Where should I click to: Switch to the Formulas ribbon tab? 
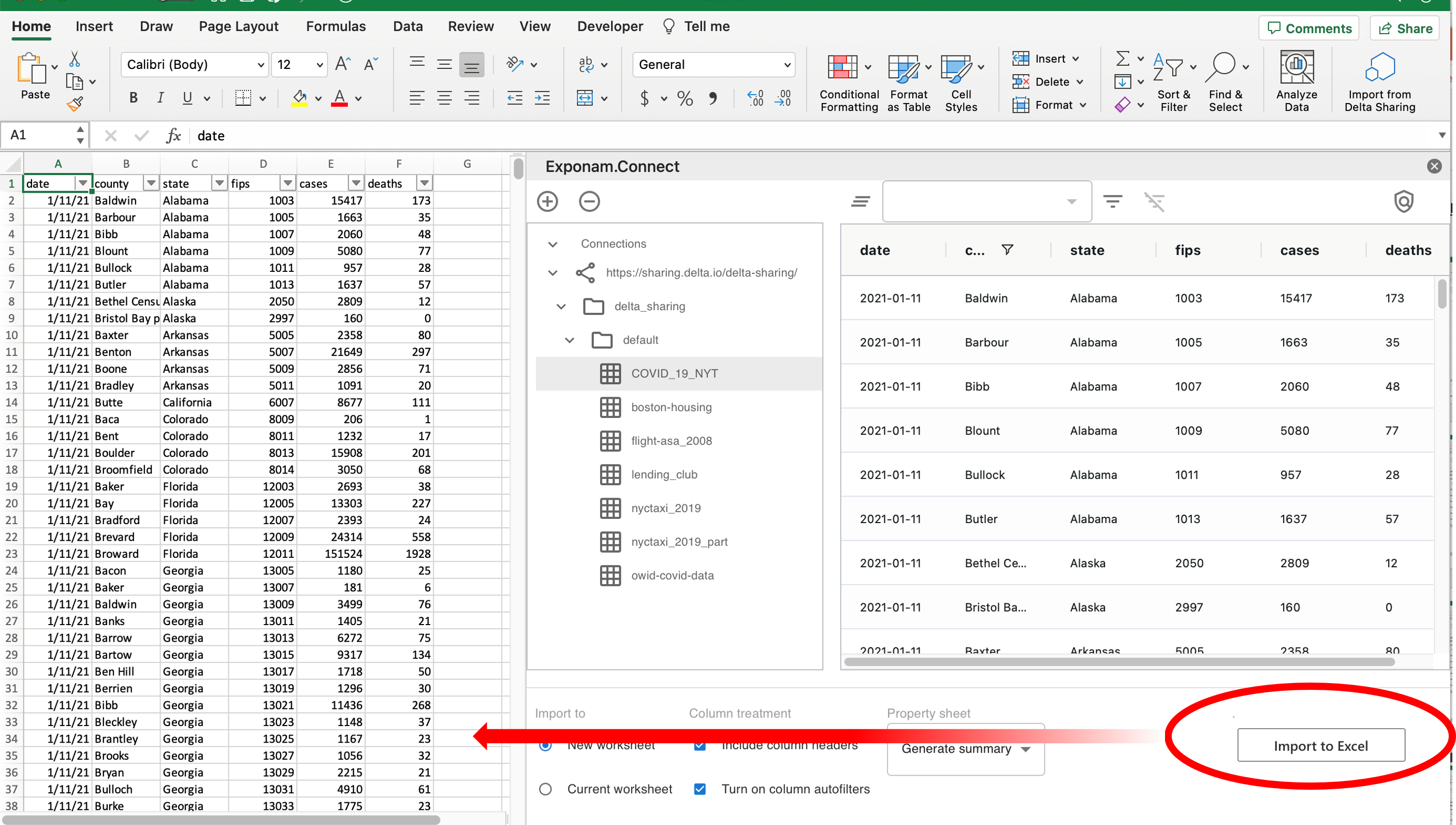(x=335, y=26)
